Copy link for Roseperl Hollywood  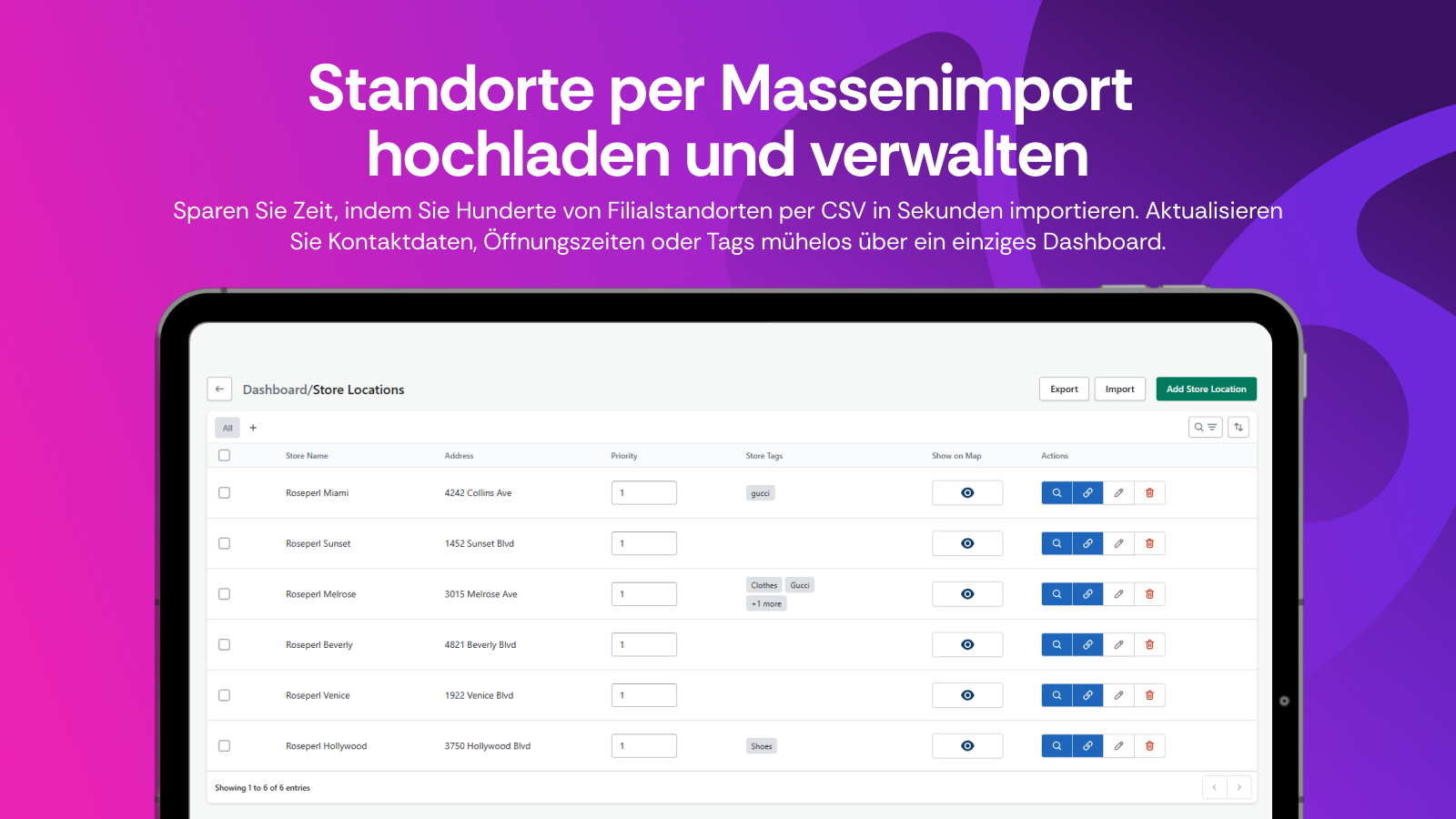click(1087, 746)
